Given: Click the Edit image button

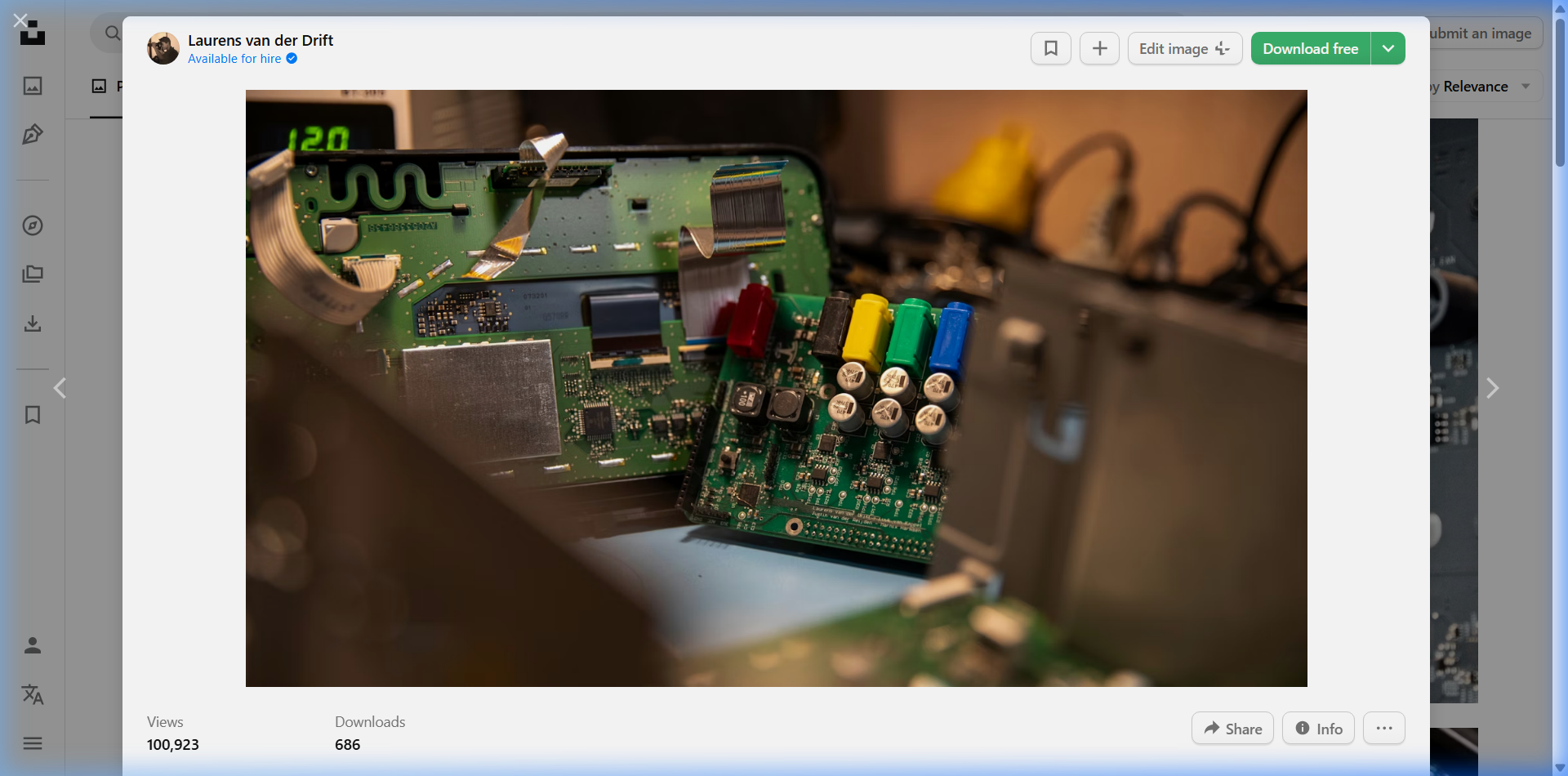Looking at the screenshot, I should [x=1184, y=49].
